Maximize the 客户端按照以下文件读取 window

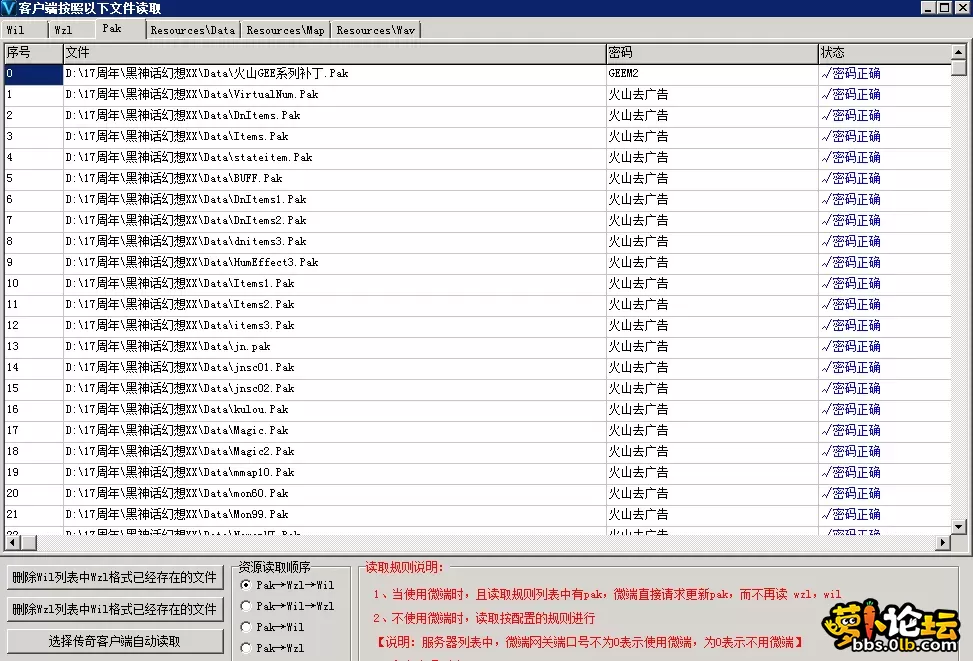944,7
